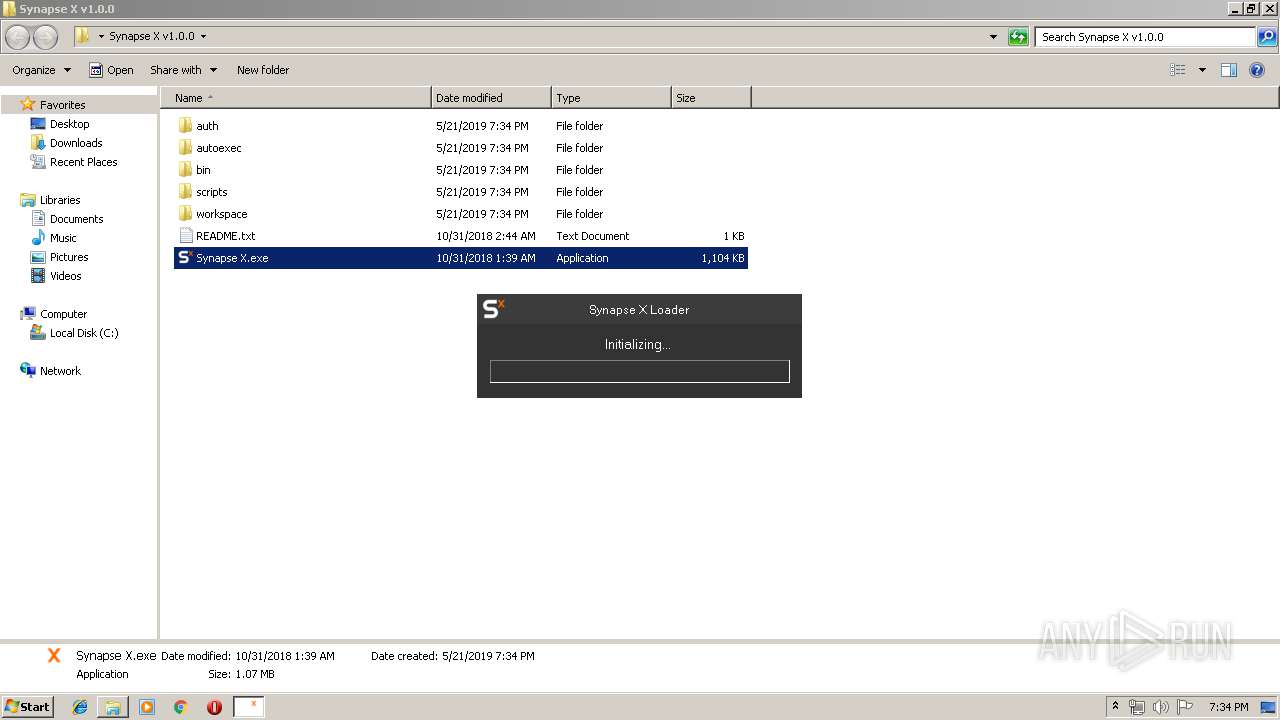Show hidden tray icons arrow

point(1116,707)
